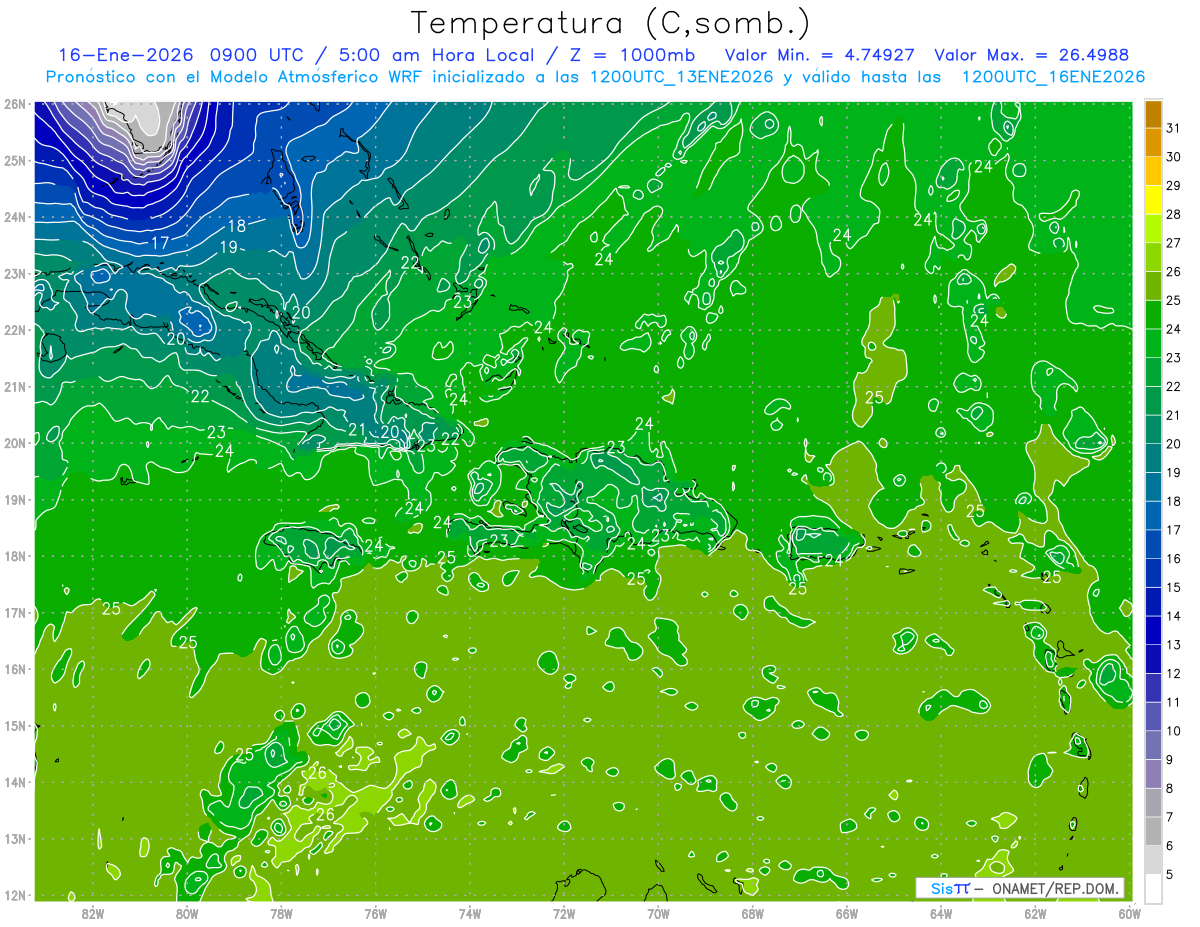Image resolution: width=1200 pixels, height=927 pixels.
Task: Click the "17" contour label on the map
Action: coord(160,243)
